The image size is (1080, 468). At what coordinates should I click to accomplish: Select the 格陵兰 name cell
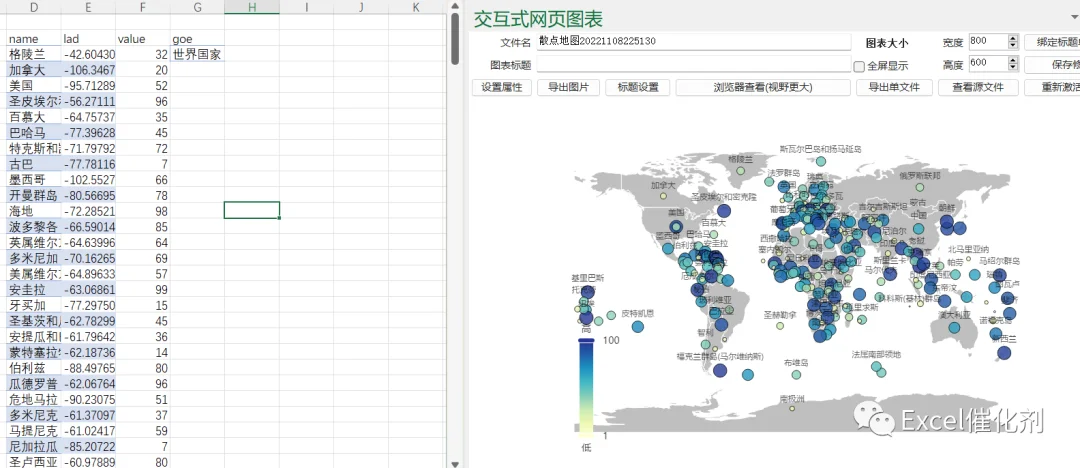pyautogui.click(x=34, y=54)
